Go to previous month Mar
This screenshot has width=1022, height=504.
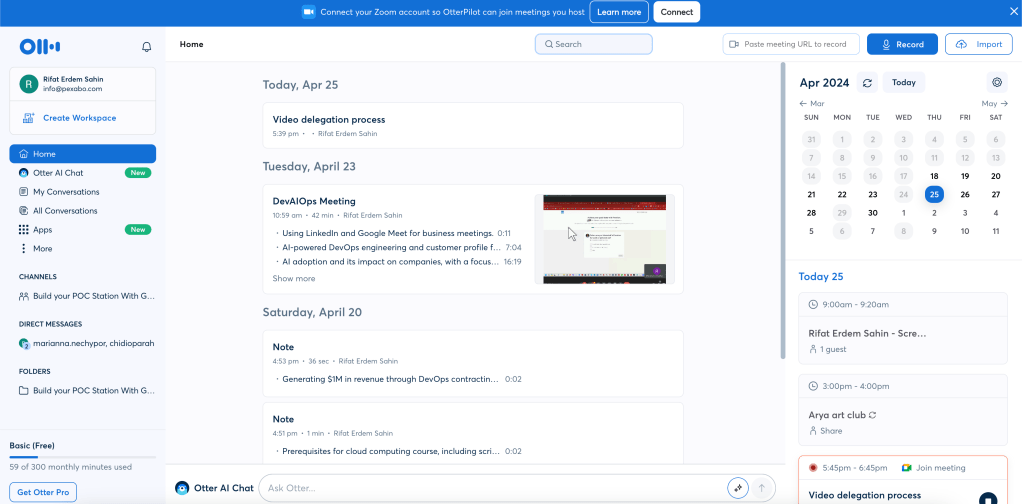[x=812, y=103]
